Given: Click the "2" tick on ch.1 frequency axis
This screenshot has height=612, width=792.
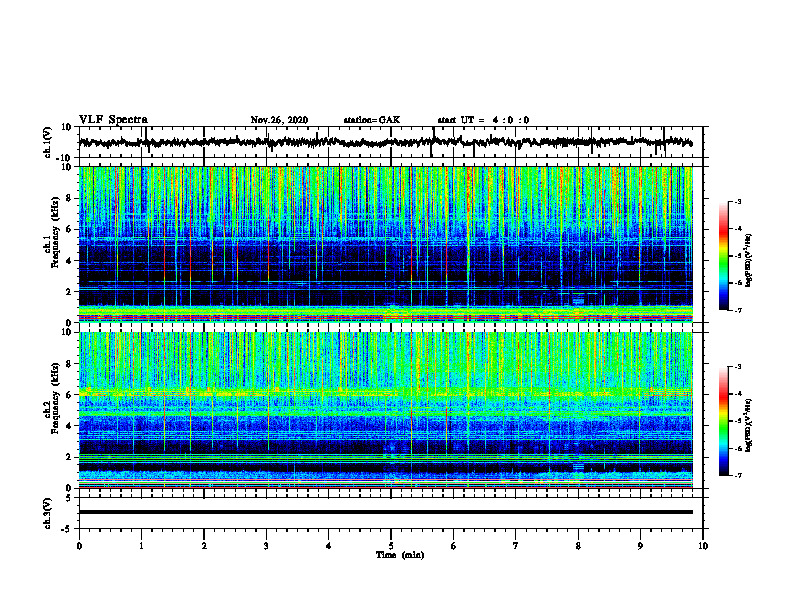Looking at the screenshot, I should [x=70, y=292].
